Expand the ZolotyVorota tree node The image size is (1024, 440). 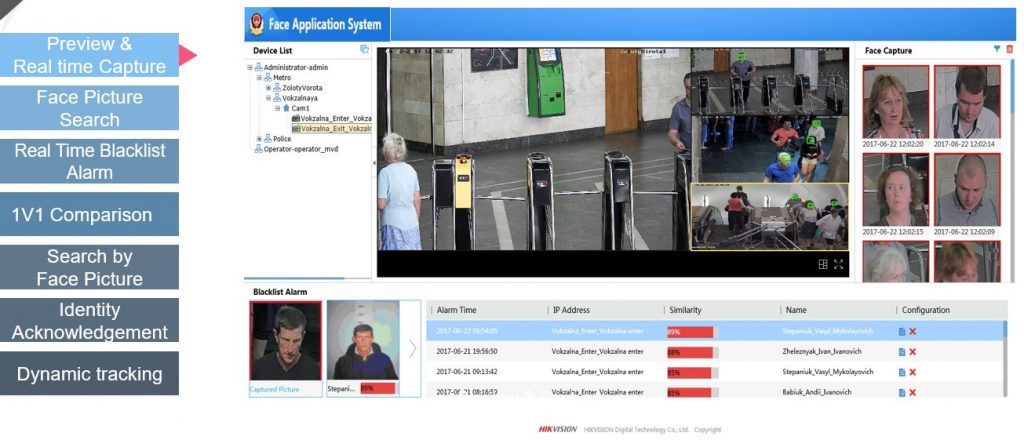coord(268,87)
